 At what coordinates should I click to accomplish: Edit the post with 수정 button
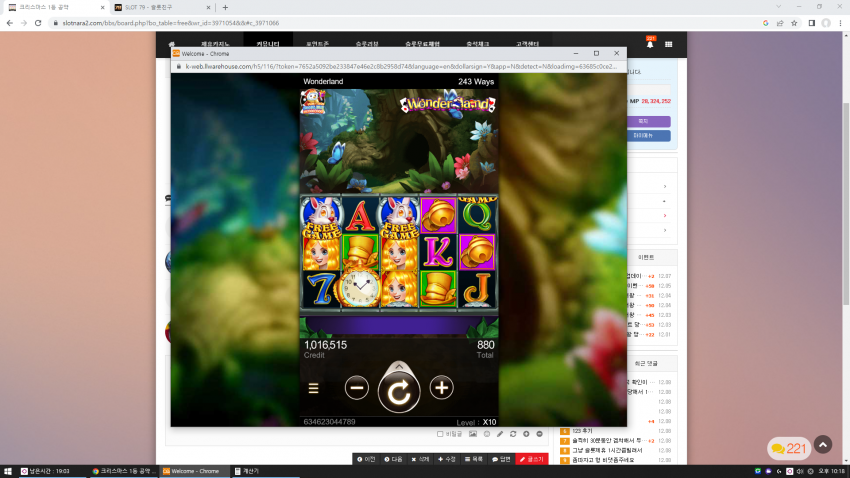pyautogui.click(x=447, y=459)
